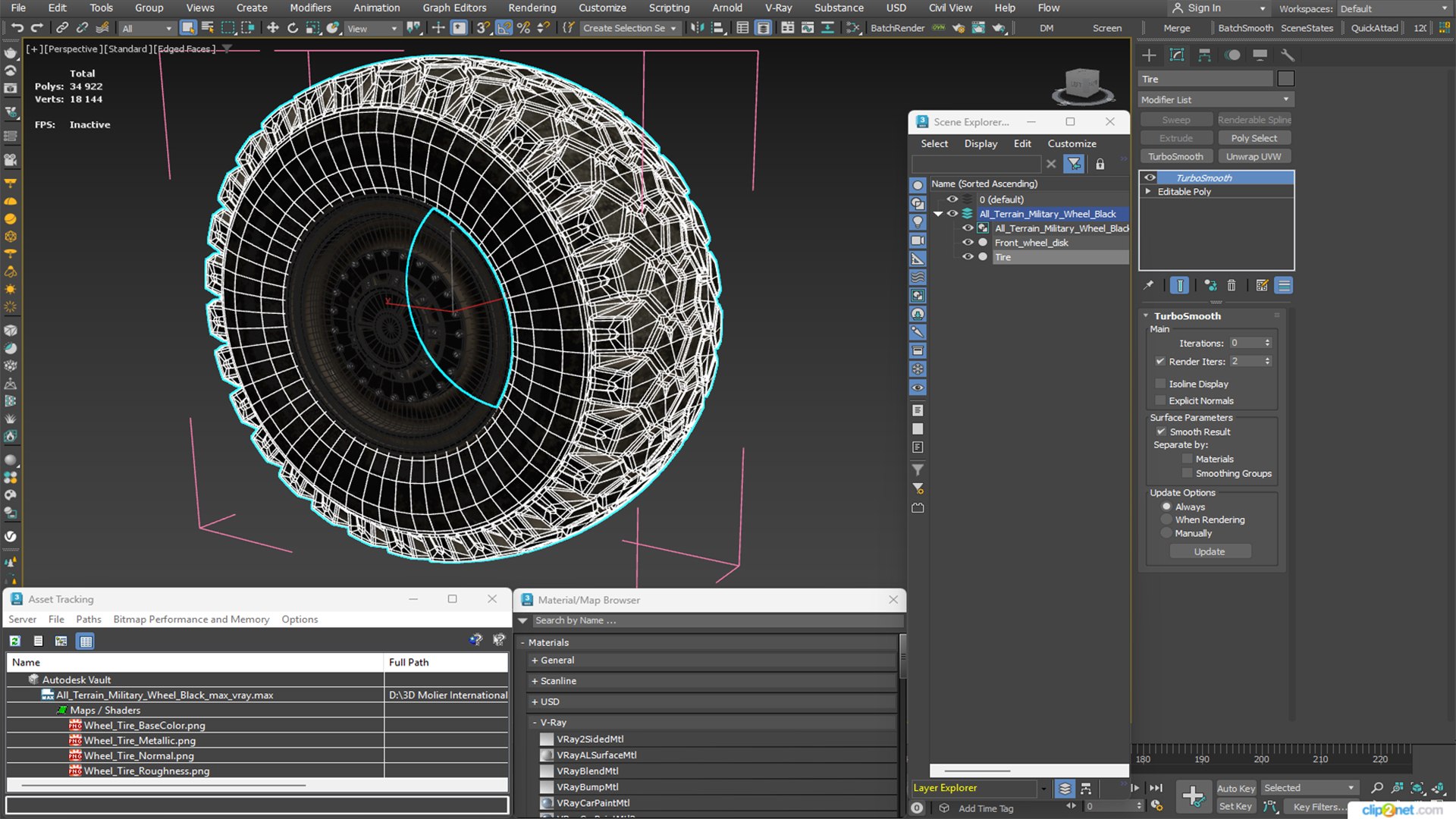This screenshot has height=819, width=1456.
Task: Toggle the Angle Snap icon
Action: [x=504, y=28]
